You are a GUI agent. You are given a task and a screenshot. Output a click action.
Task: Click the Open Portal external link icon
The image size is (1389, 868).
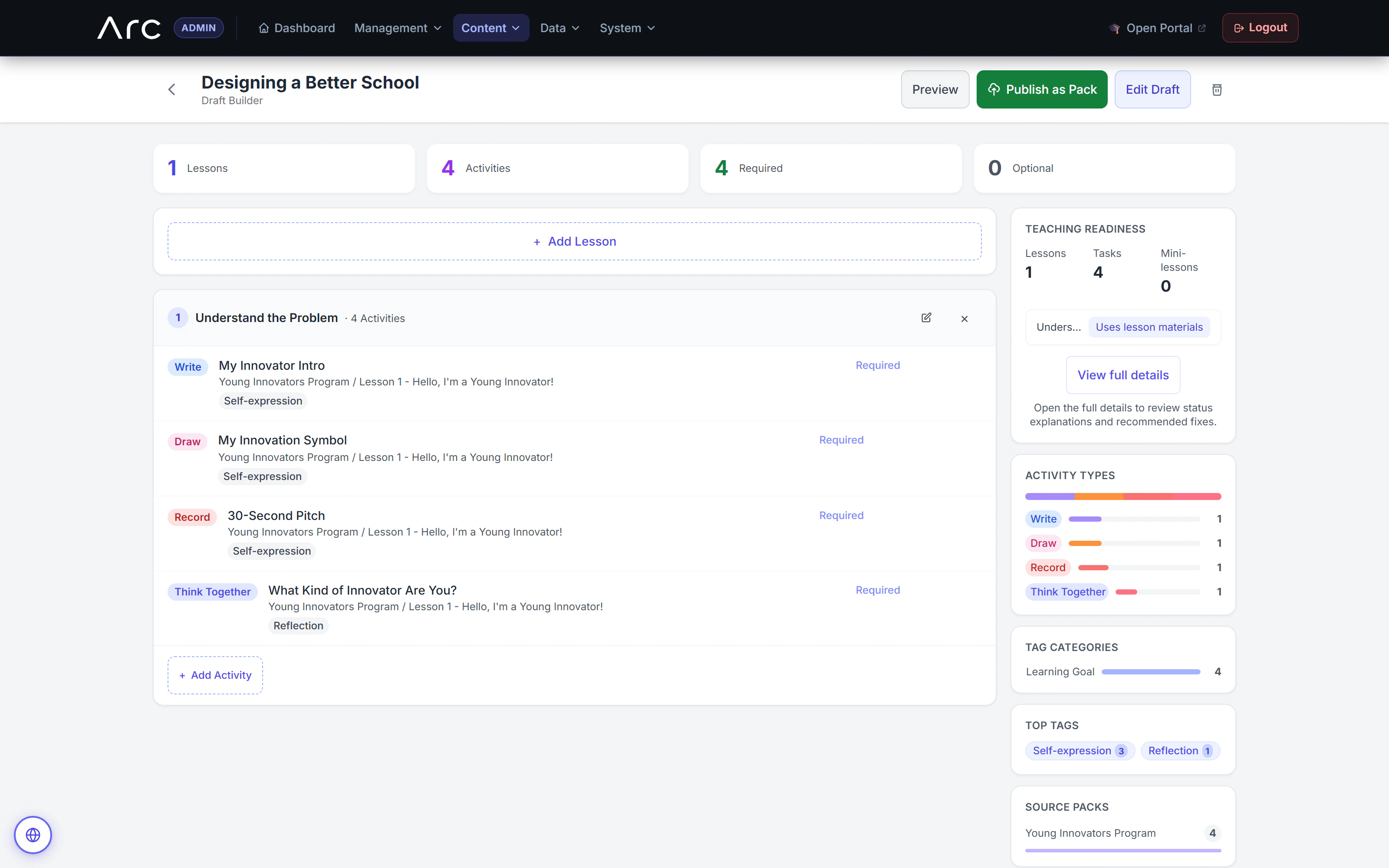pos(1202,27)
